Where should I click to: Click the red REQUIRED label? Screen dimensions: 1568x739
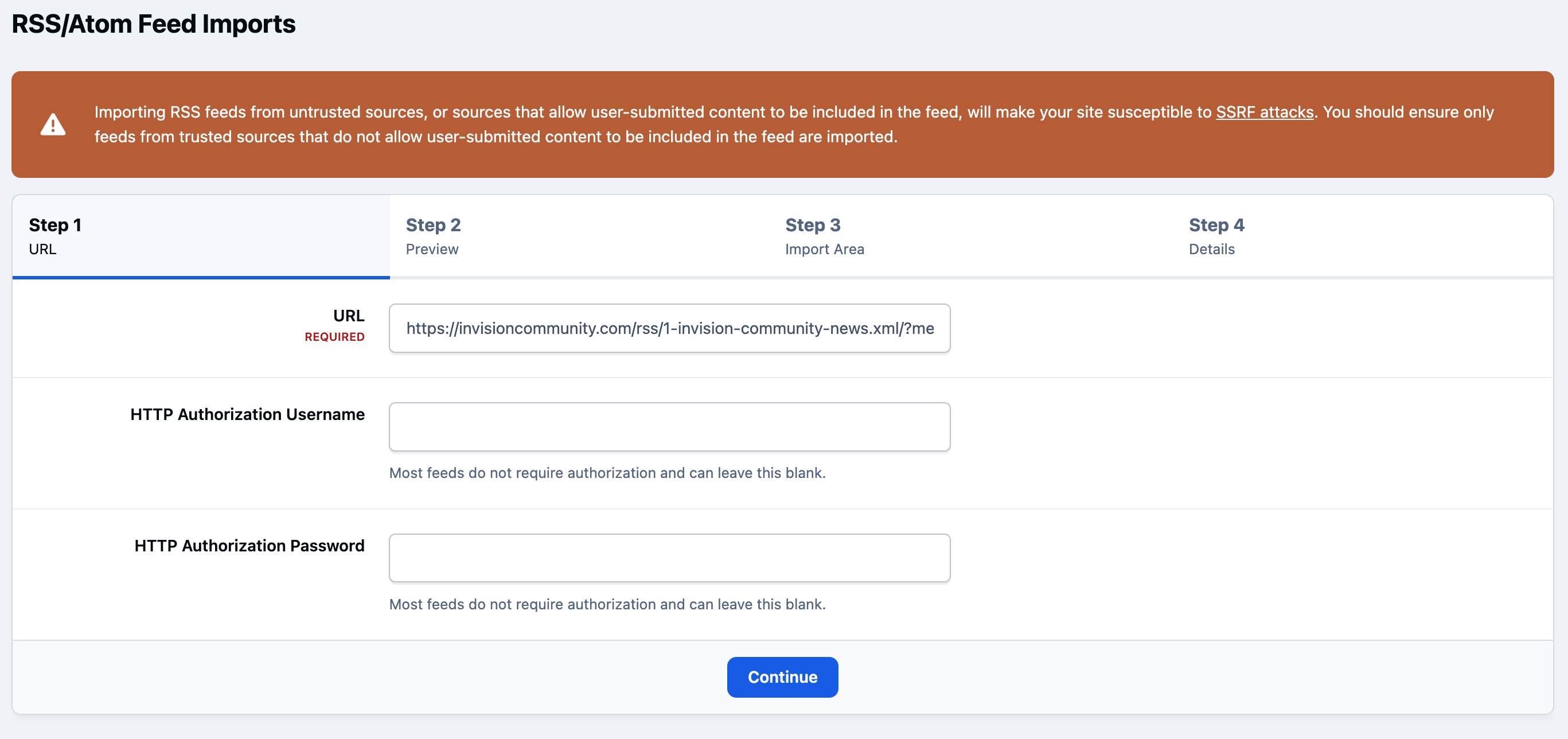[x=334, y=337]
